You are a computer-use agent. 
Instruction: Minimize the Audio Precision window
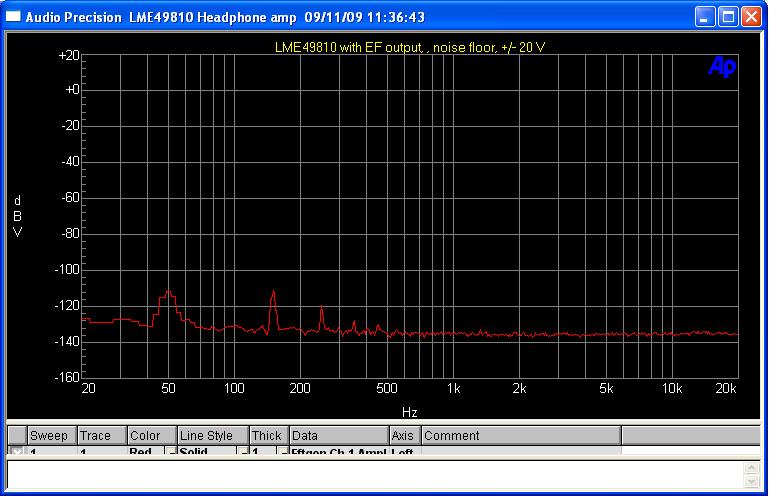point(705,17)
